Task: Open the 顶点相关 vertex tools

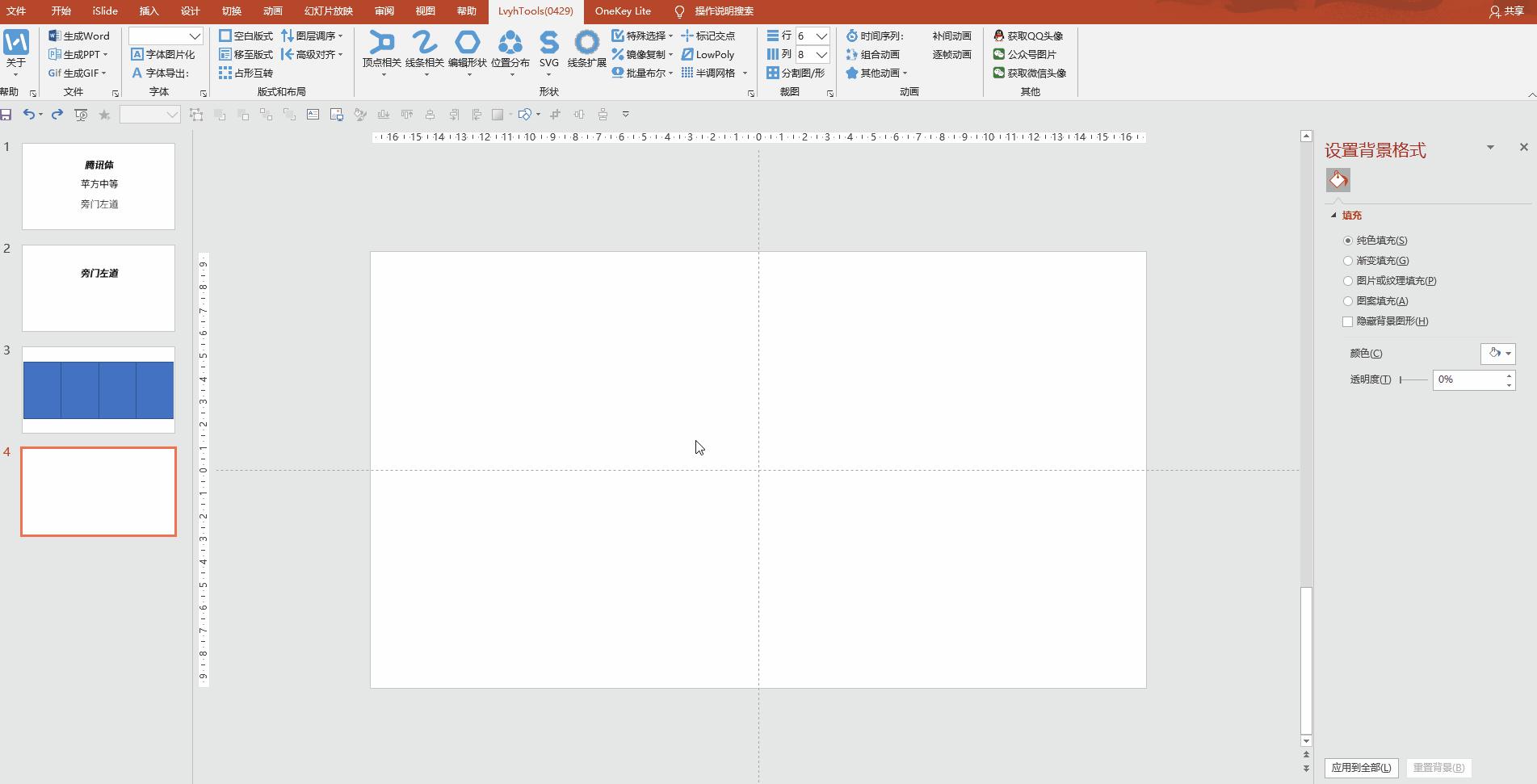Action: 381,52
